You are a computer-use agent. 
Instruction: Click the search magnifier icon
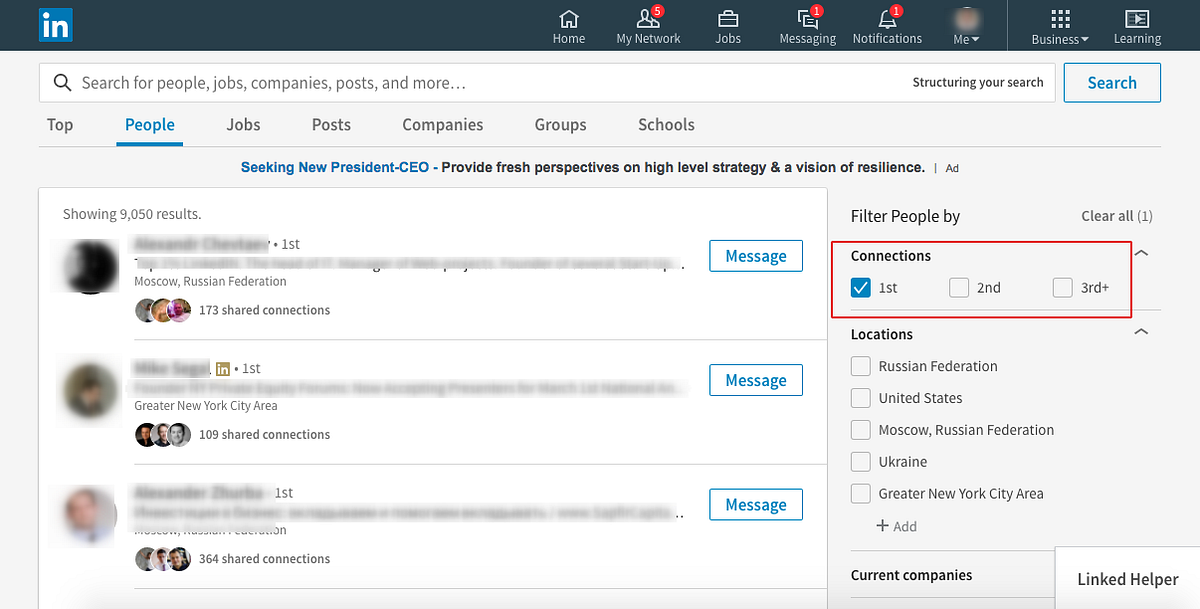point(62,82)
